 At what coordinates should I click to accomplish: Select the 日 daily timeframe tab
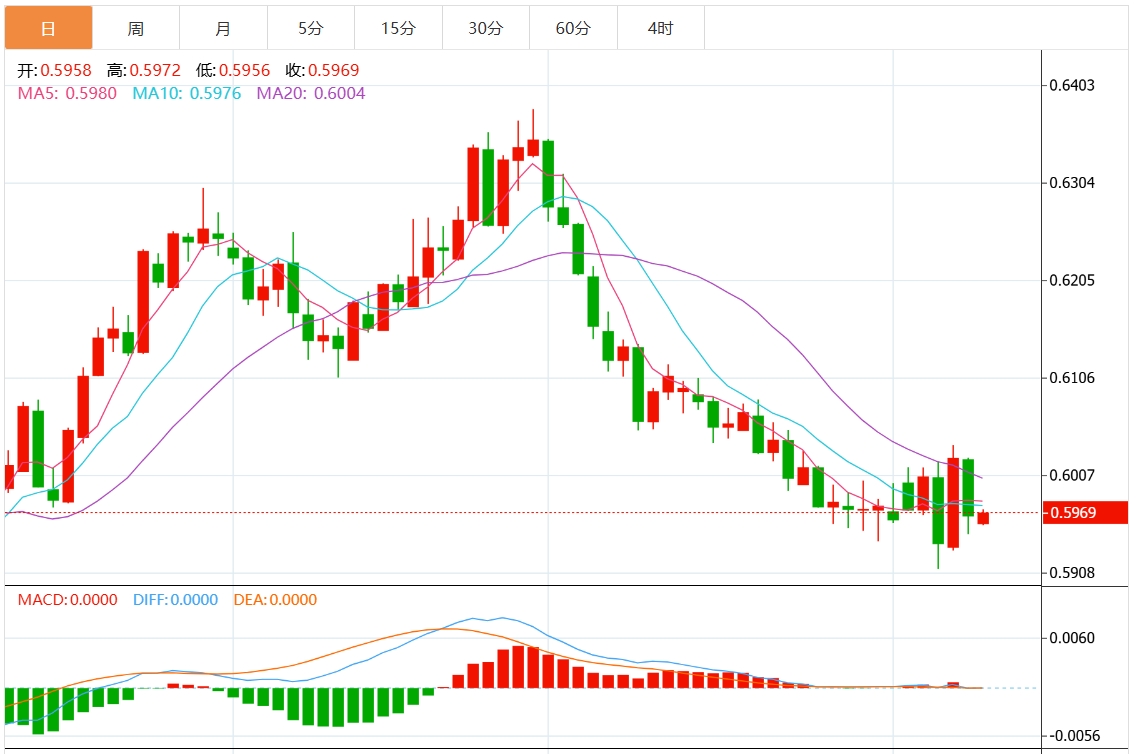(49, 28)
